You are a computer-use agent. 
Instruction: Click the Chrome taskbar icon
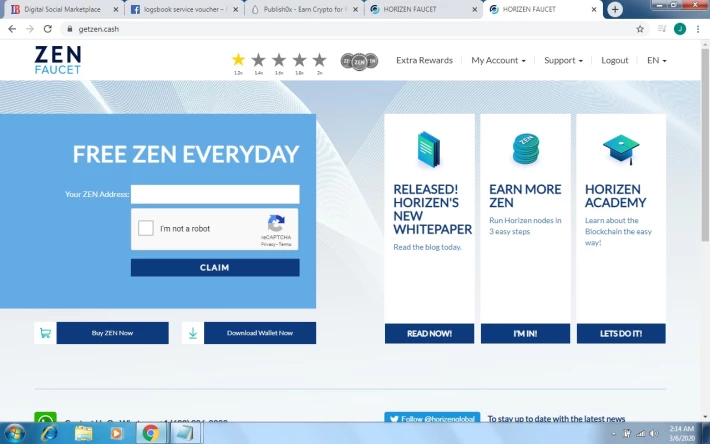[x=151, y=433]
